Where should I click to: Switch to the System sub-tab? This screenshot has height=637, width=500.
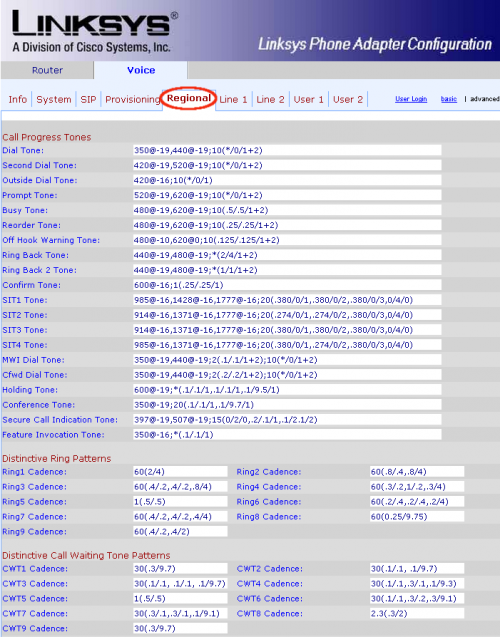point(54,100)
